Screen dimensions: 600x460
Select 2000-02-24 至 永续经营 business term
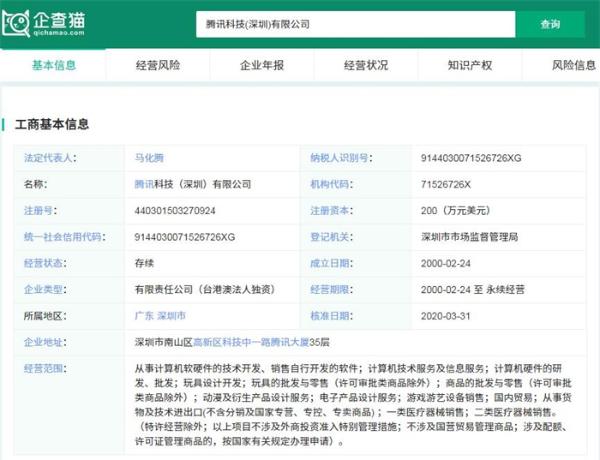pyautogui.click(x=473, y=289)
